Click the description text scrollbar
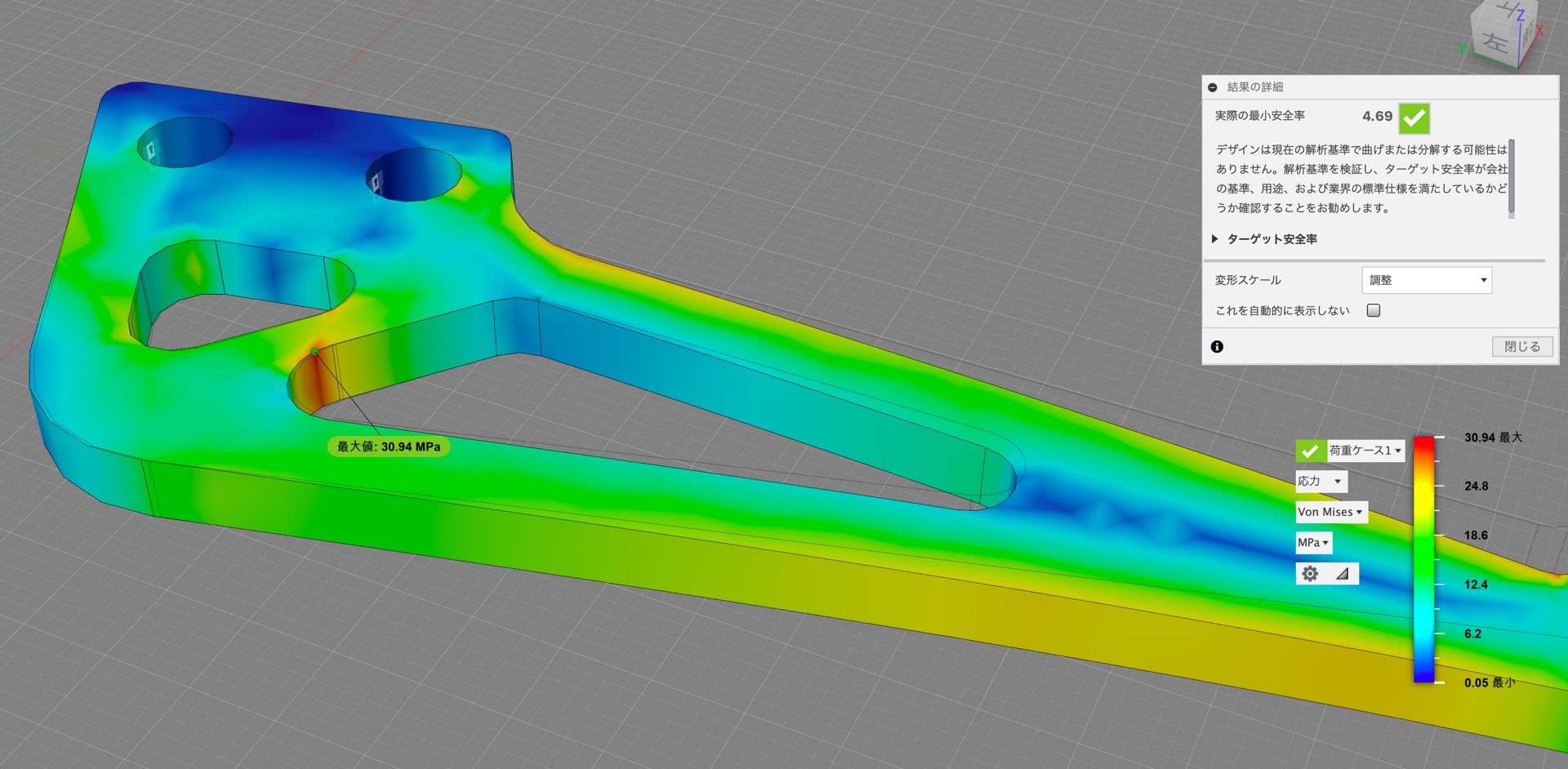 tap(1511, 177)
